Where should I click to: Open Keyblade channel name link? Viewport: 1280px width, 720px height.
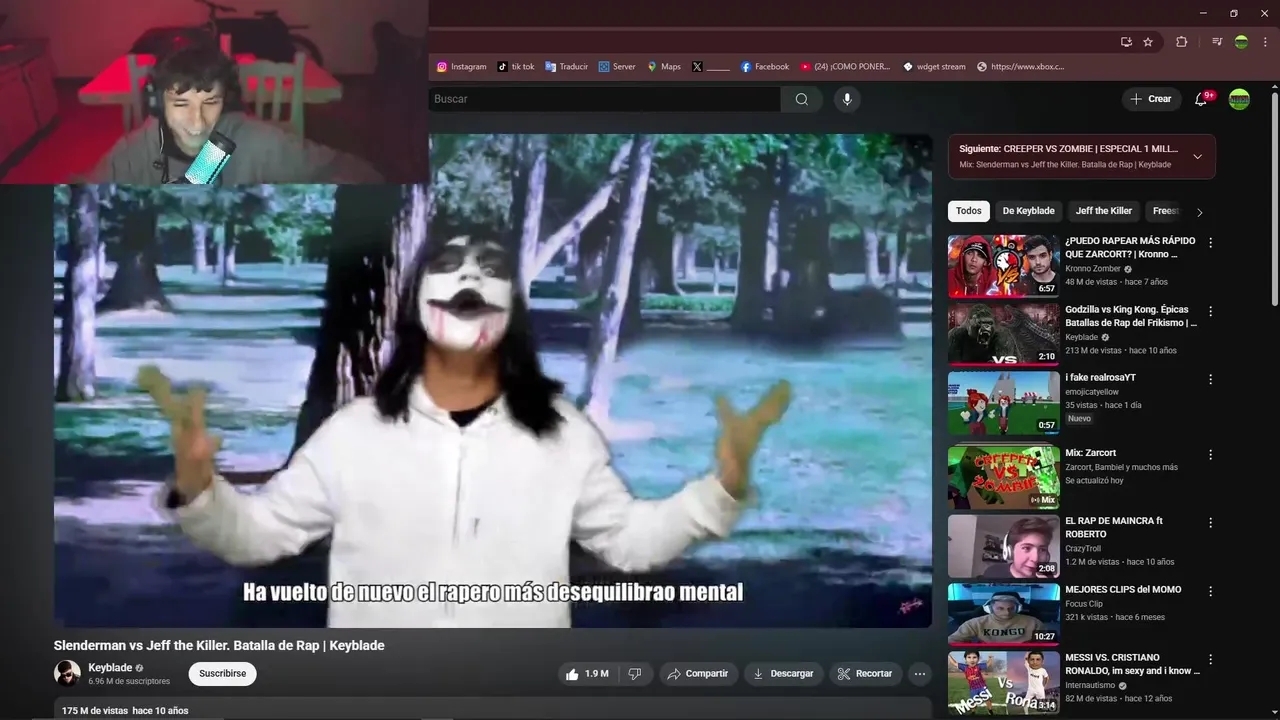pyautogui.click(x=110, y=668)
